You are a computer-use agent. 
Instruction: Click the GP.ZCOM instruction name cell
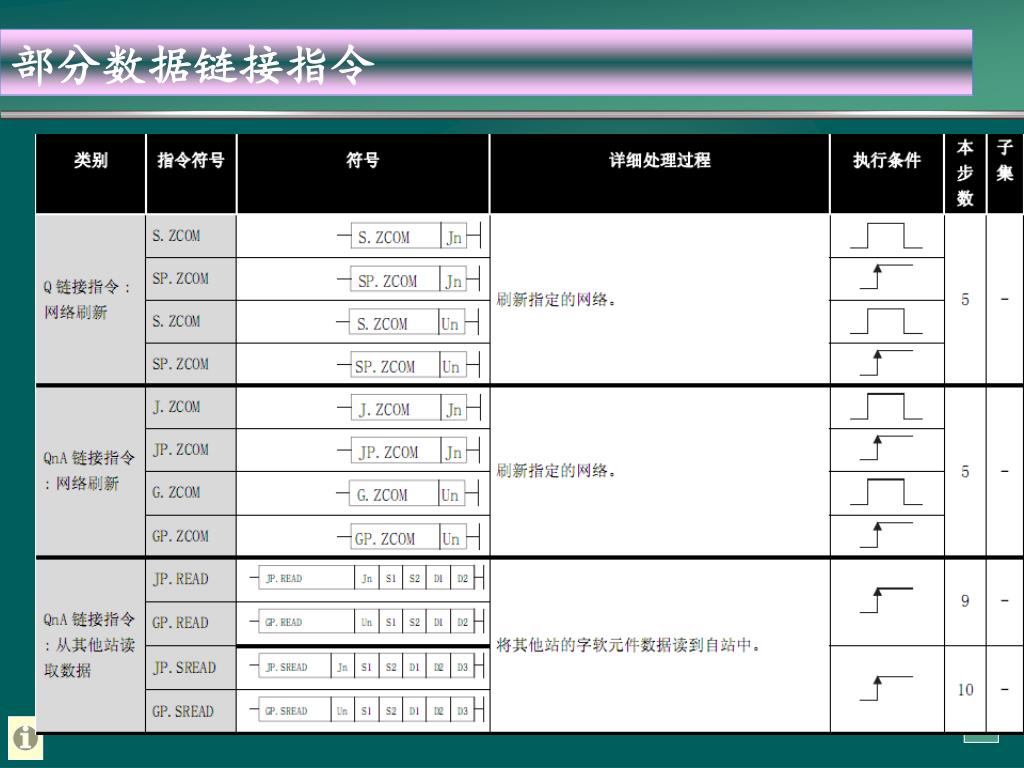(191, 536)
